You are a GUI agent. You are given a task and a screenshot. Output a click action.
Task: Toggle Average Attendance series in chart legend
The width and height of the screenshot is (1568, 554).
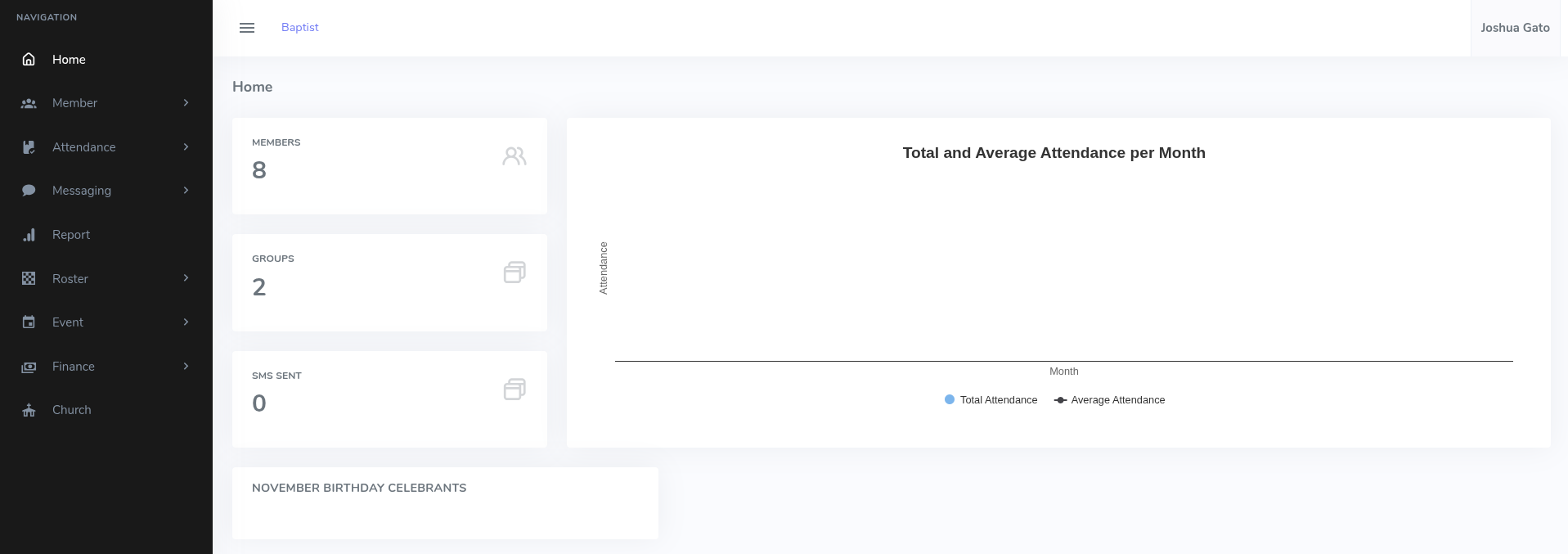[1110, 400]
